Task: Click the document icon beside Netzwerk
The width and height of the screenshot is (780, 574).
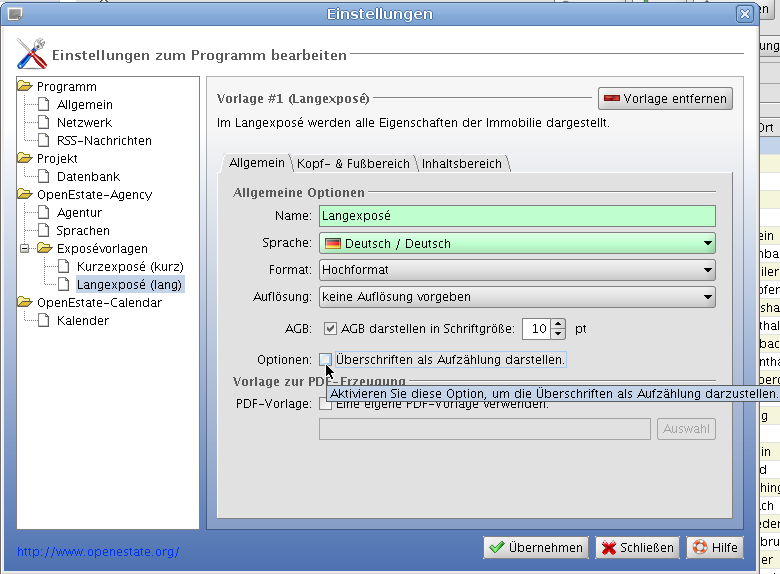Action: click(44, 123)
